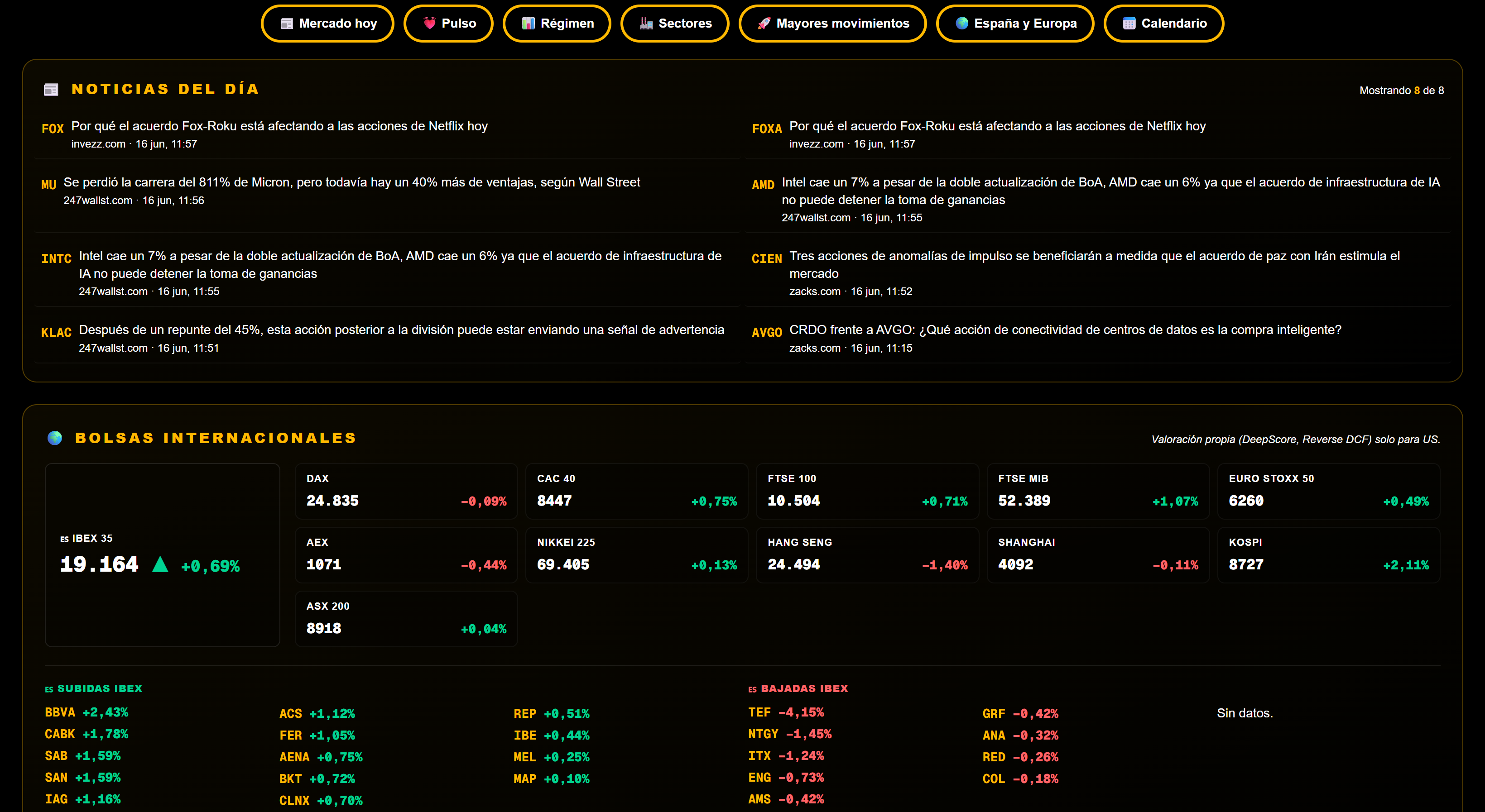Click the newspaper icon beside Noticias del día
Viewport: 1485px width, 812px height.
pos(51,89)
